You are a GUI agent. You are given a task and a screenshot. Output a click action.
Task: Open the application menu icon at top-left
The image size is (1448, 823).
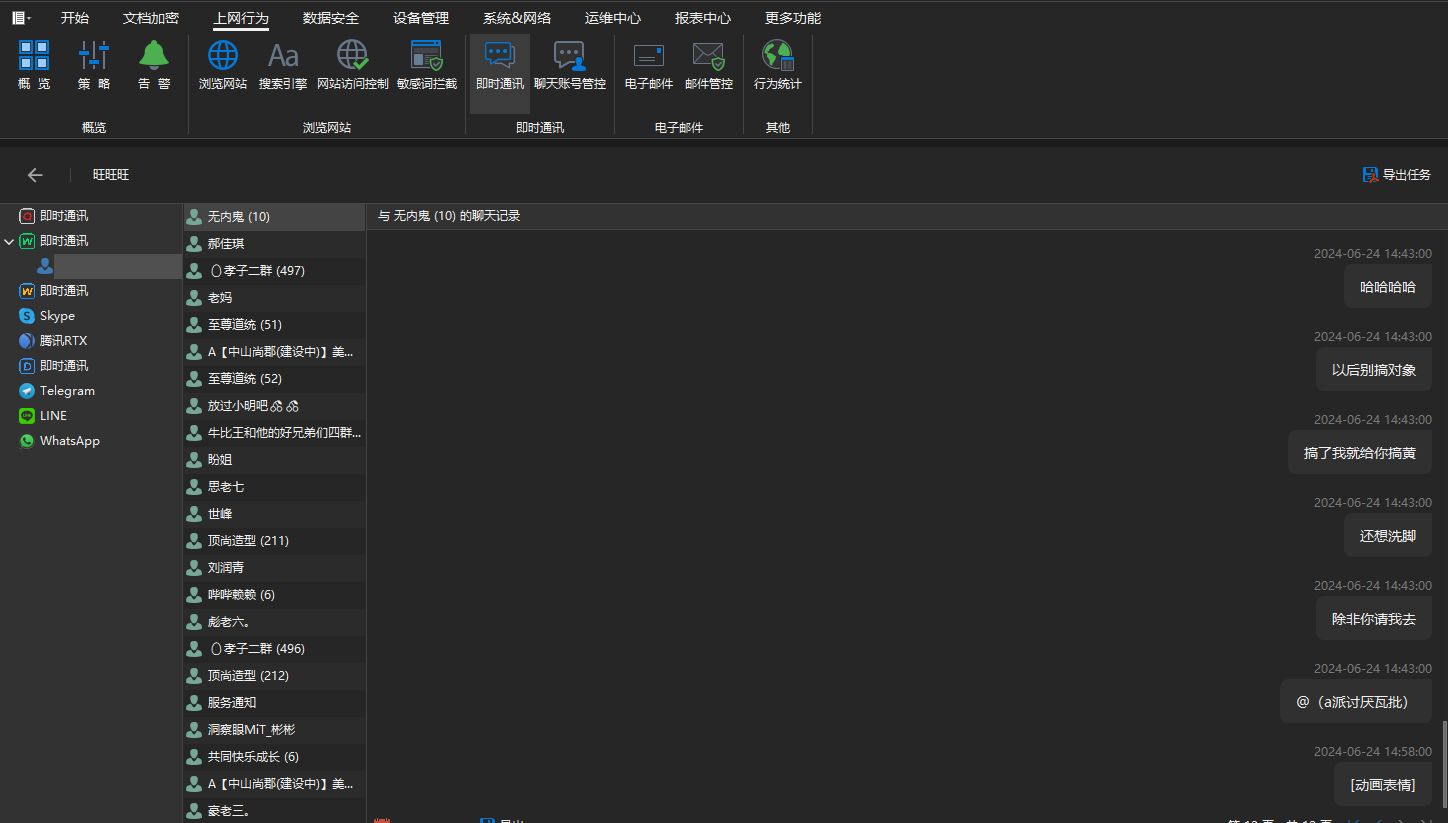tap(21, 18)
